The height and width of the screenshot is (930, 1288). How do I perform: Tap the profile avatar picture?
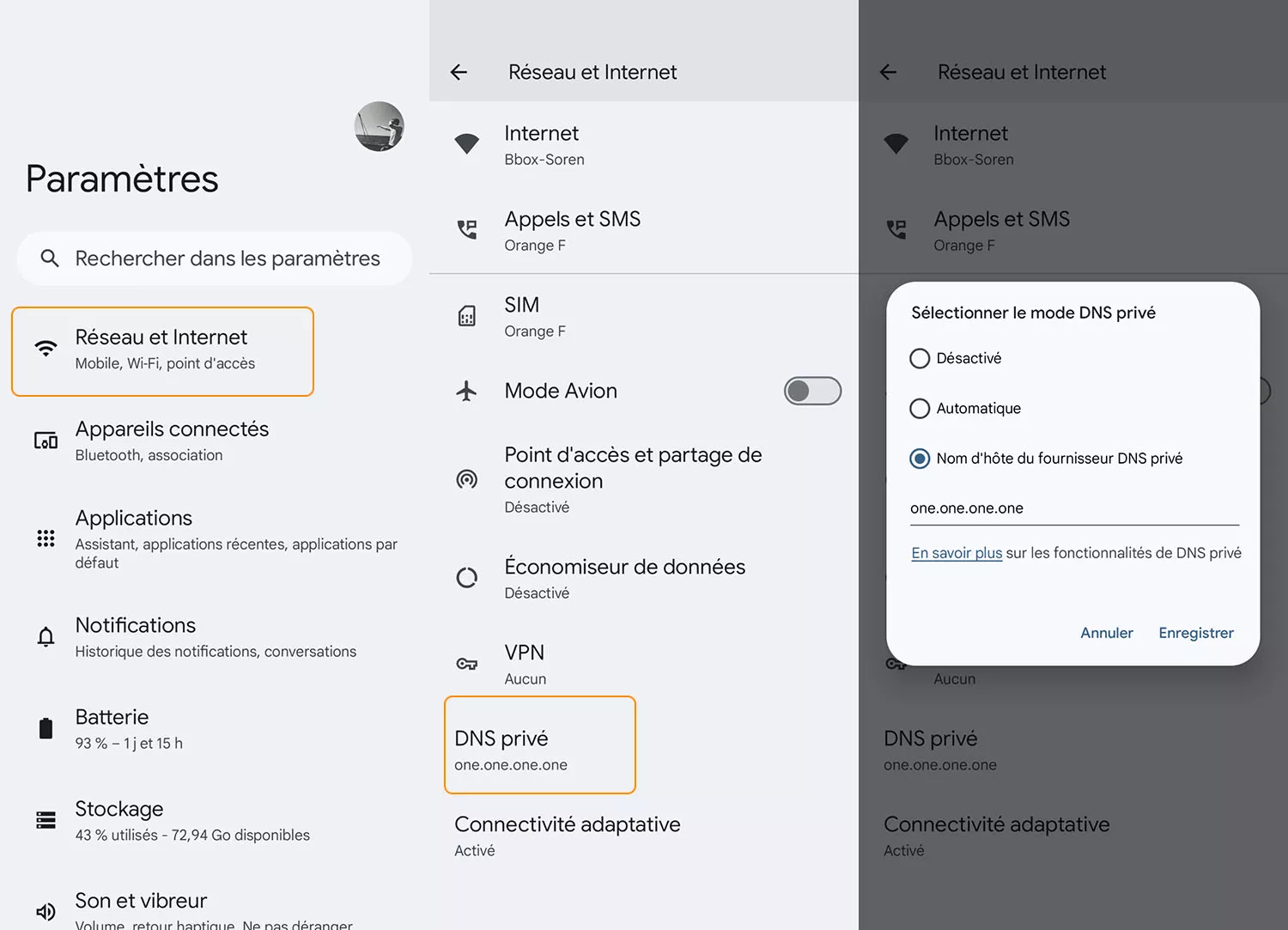pos(379,126)
